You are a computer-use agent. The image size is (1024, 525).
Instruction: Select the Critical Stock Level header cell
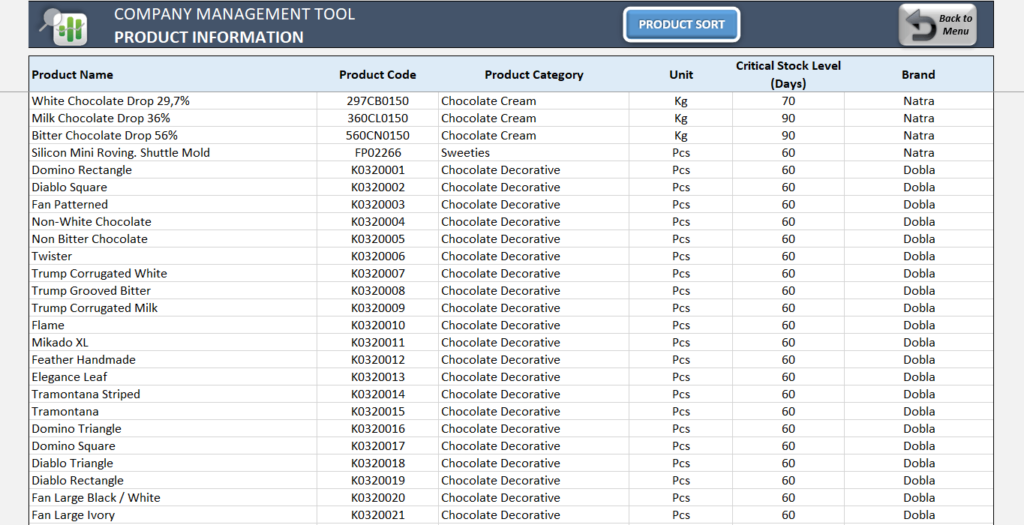(x=788, y=75)
